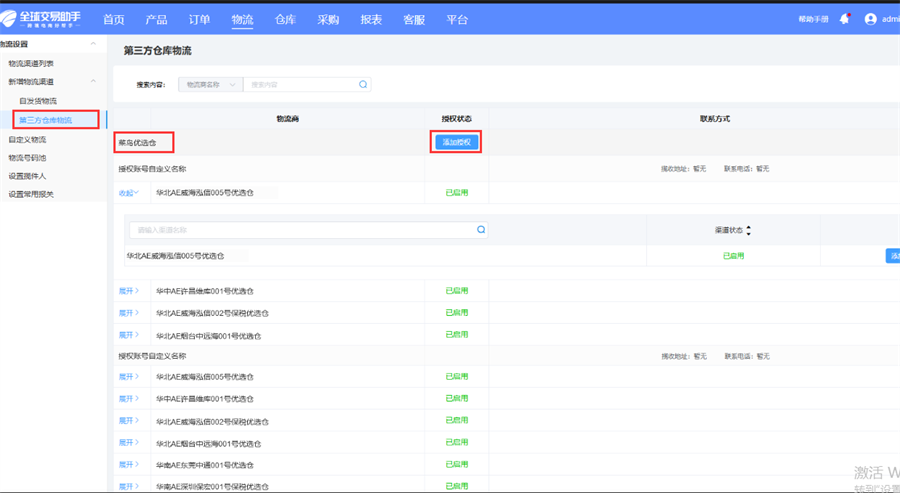This screenshot has width=900, height=493.
Task: Click the 华南AE深圳保宏001号保税优选仓 name
Action: click(212, 487)
